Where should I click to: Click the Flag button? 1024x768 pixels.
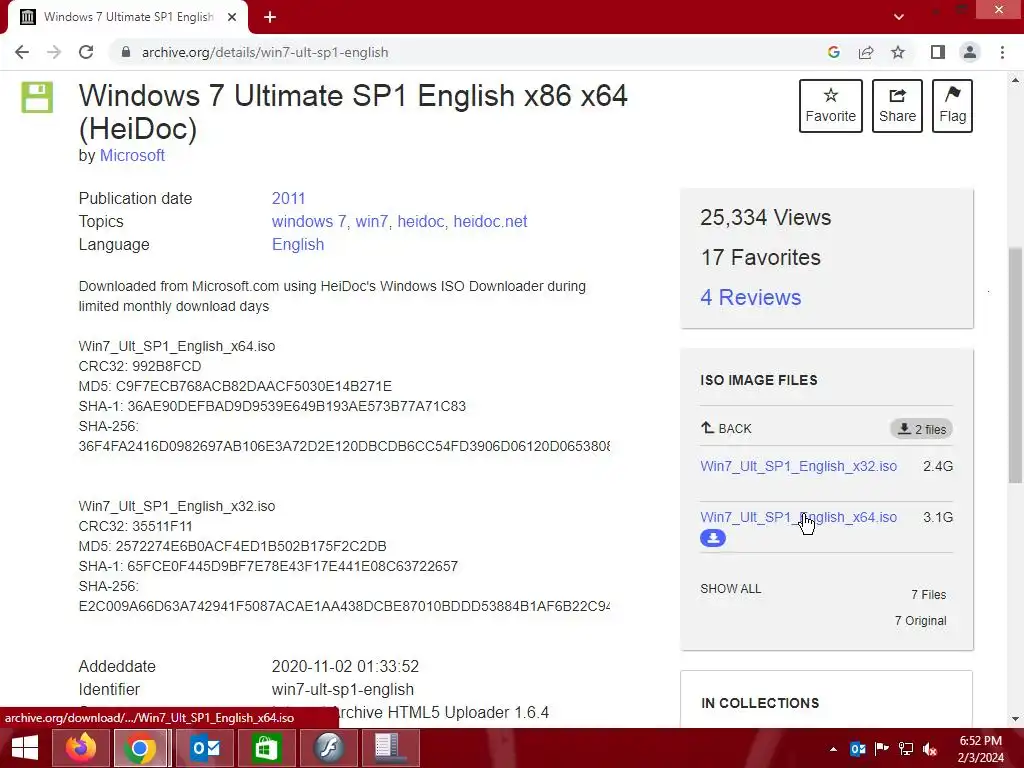point(952,106)
